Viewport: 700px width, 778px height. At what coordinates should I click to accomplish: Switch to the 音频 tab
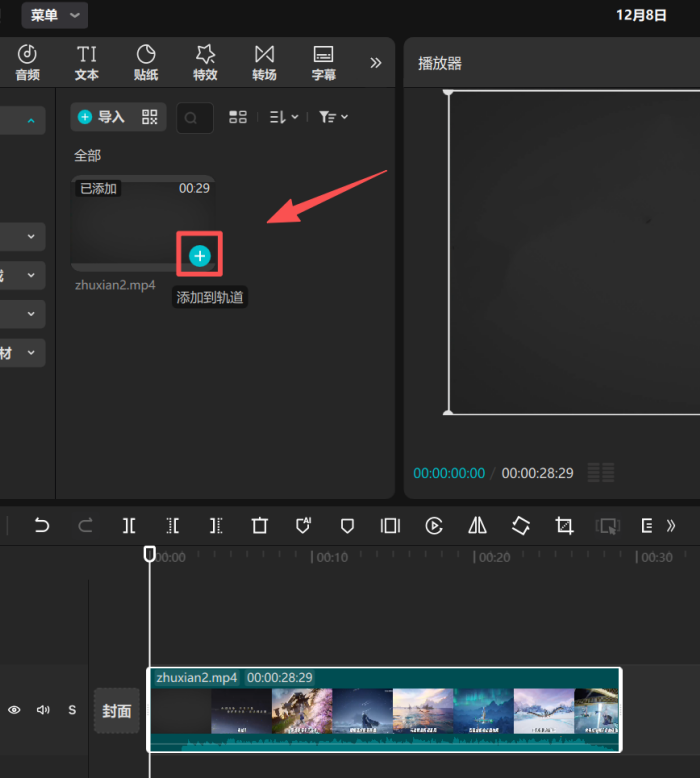[27, 63]
